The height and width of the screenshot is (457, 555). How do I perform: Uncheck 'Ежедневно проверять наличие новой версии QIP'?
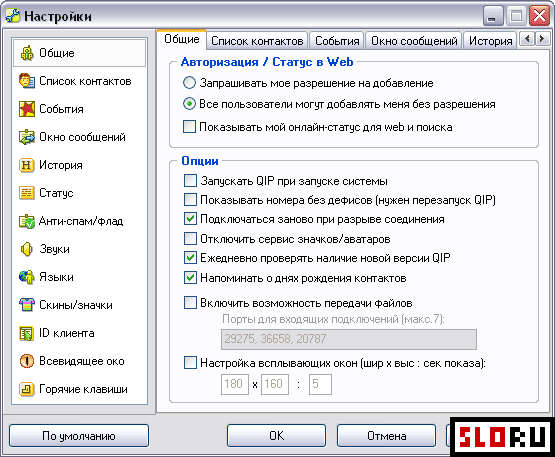click(190, 258)
